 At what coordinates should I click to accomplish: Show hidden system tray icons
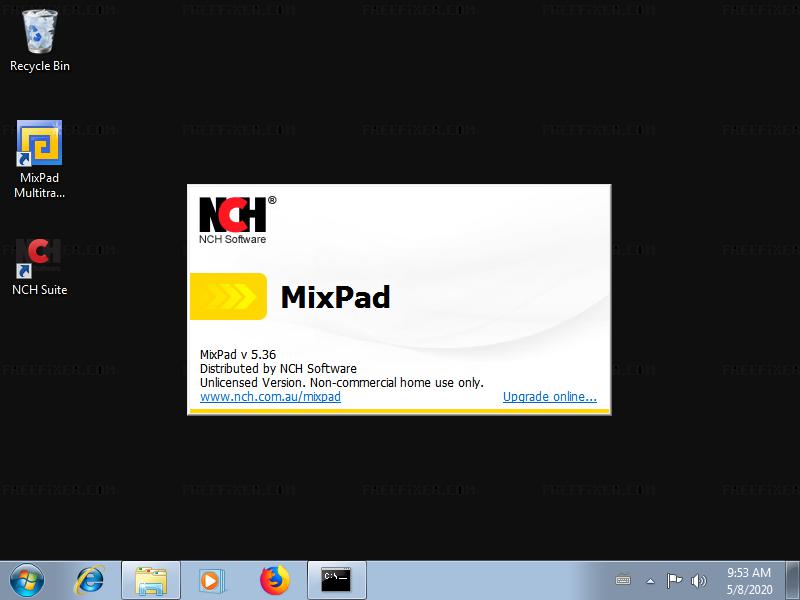[650, 581]
